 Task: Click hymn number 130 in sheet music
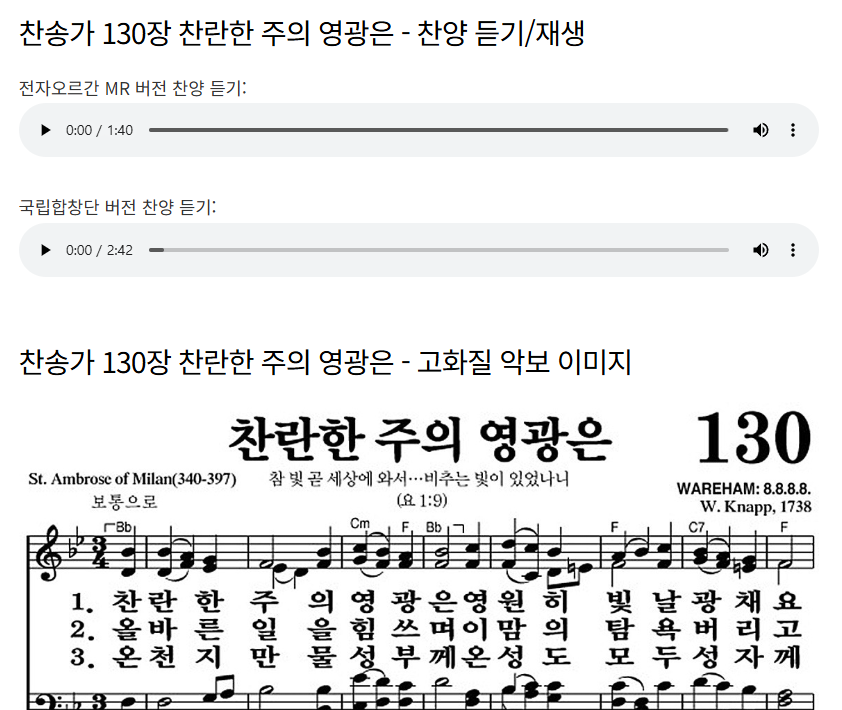(x=754, y=437)
